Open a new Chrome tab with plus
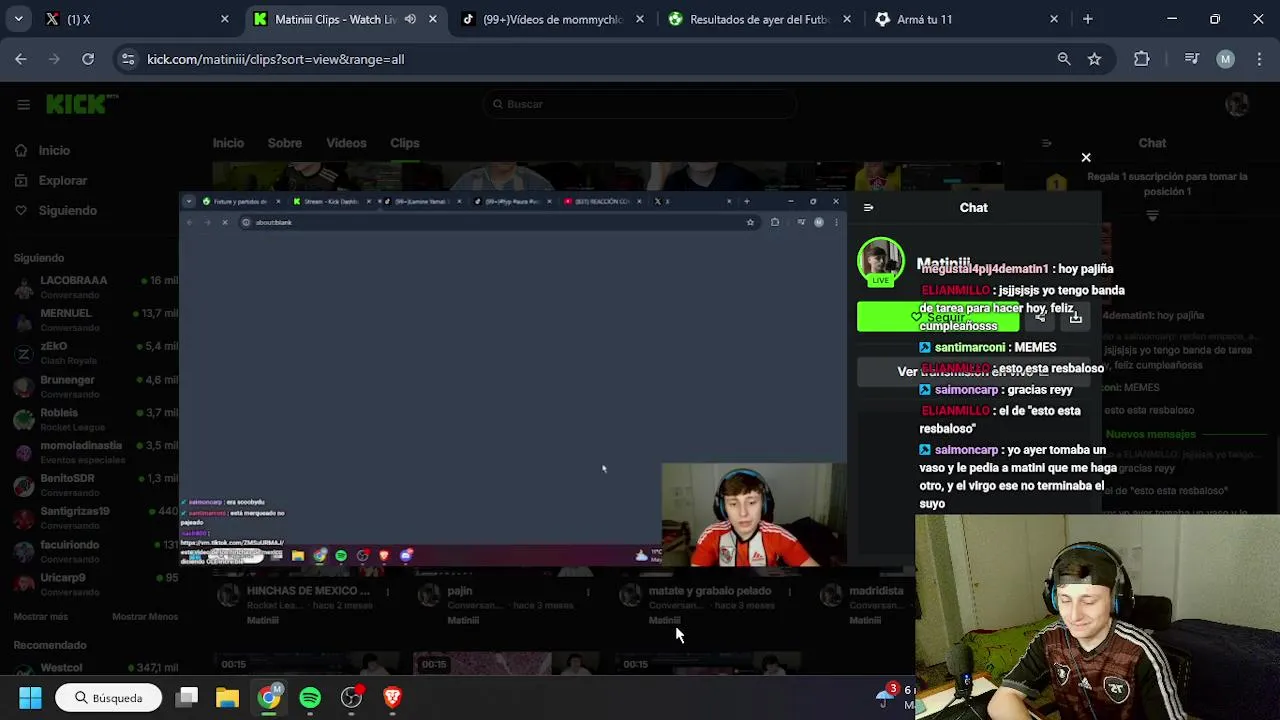 pos(1087,19)
